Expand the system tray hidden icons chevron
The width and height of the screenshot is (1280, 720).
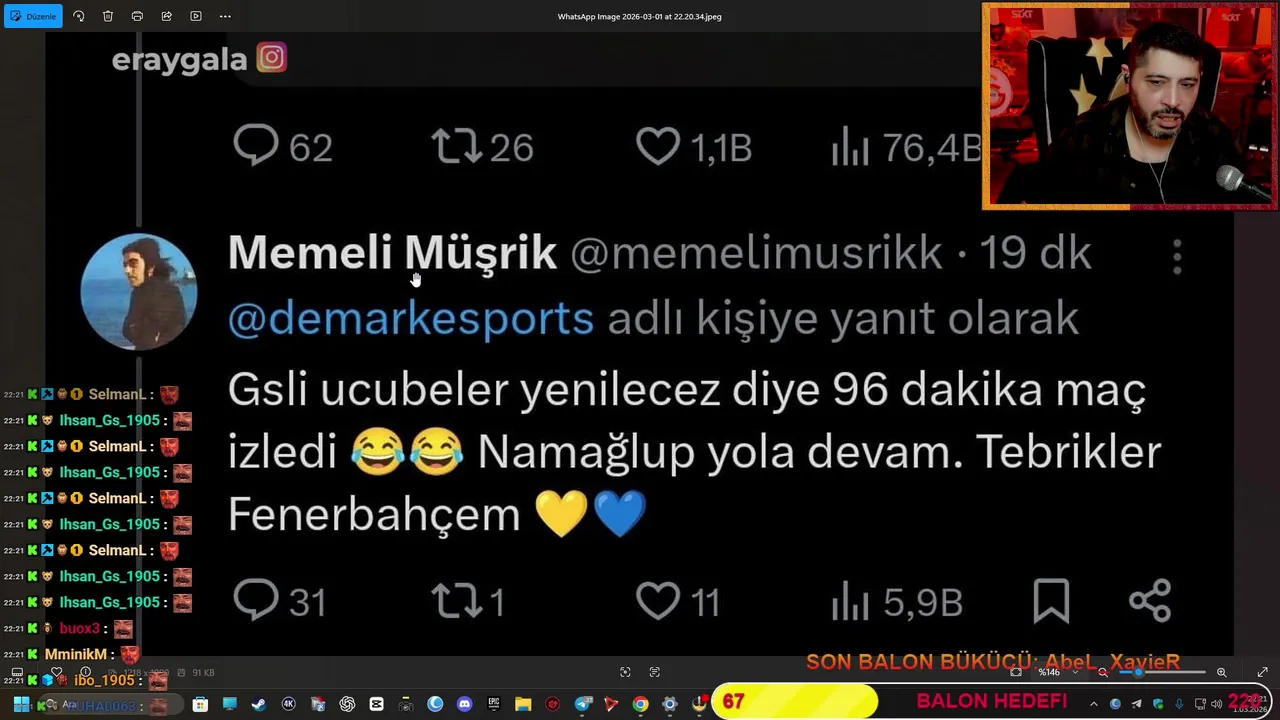click(x=1094, y=704)
